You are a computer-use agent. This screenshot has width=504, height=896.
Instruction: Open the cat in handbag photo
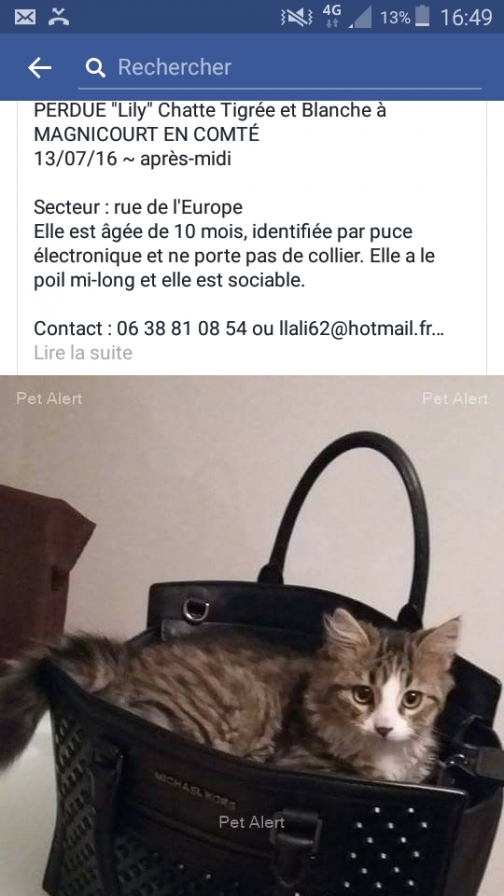(x=252, y=635)
